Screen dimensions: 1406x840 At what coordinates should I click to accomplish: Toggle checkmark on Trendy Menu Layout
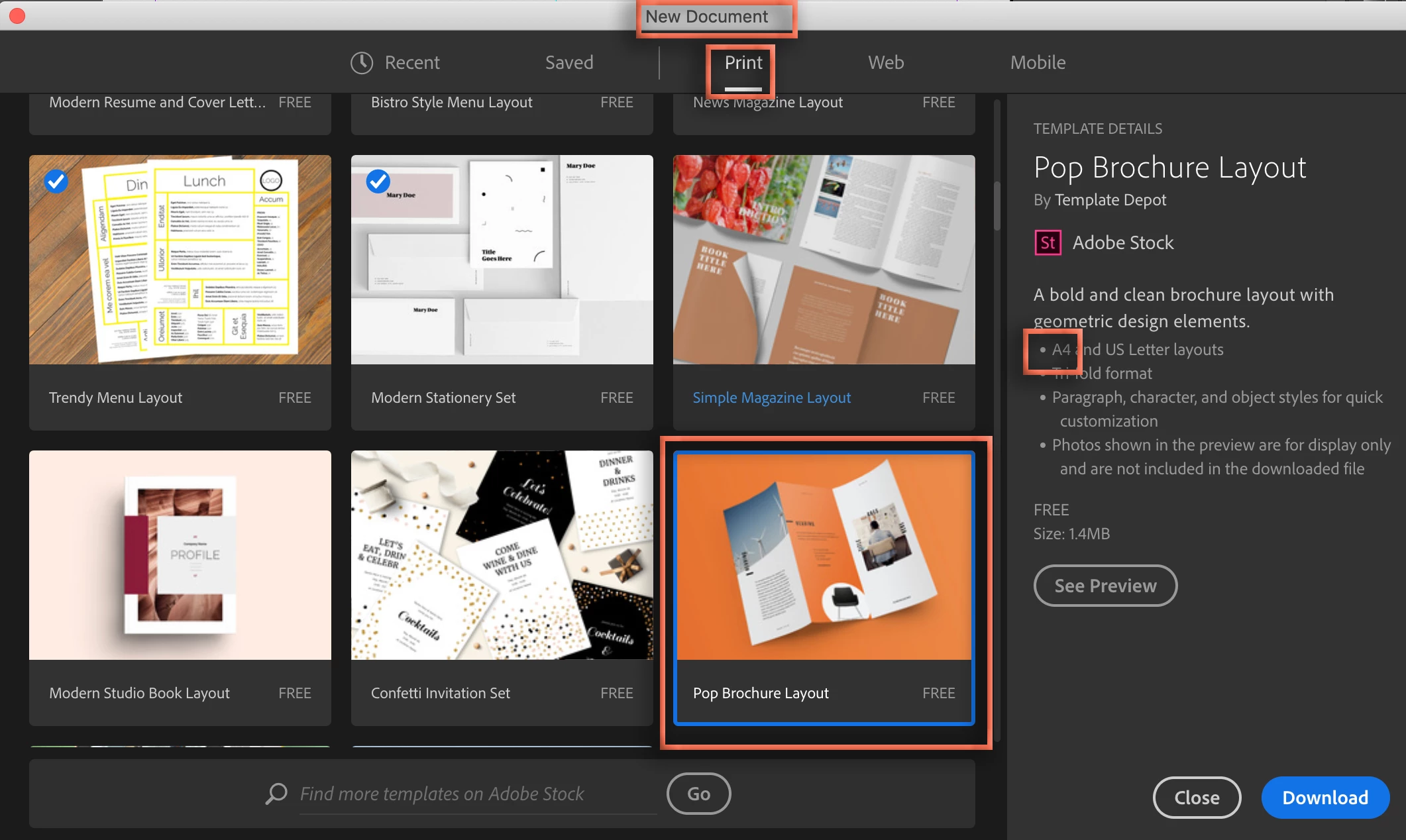pos(56,181)
